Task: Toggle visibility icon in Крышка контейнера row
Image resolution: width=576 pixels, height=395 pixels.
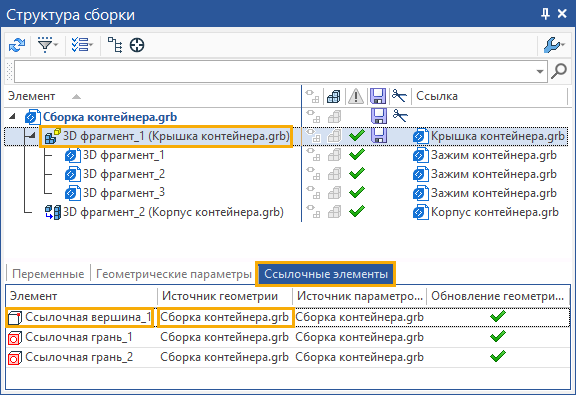Action: click(313, 136)
